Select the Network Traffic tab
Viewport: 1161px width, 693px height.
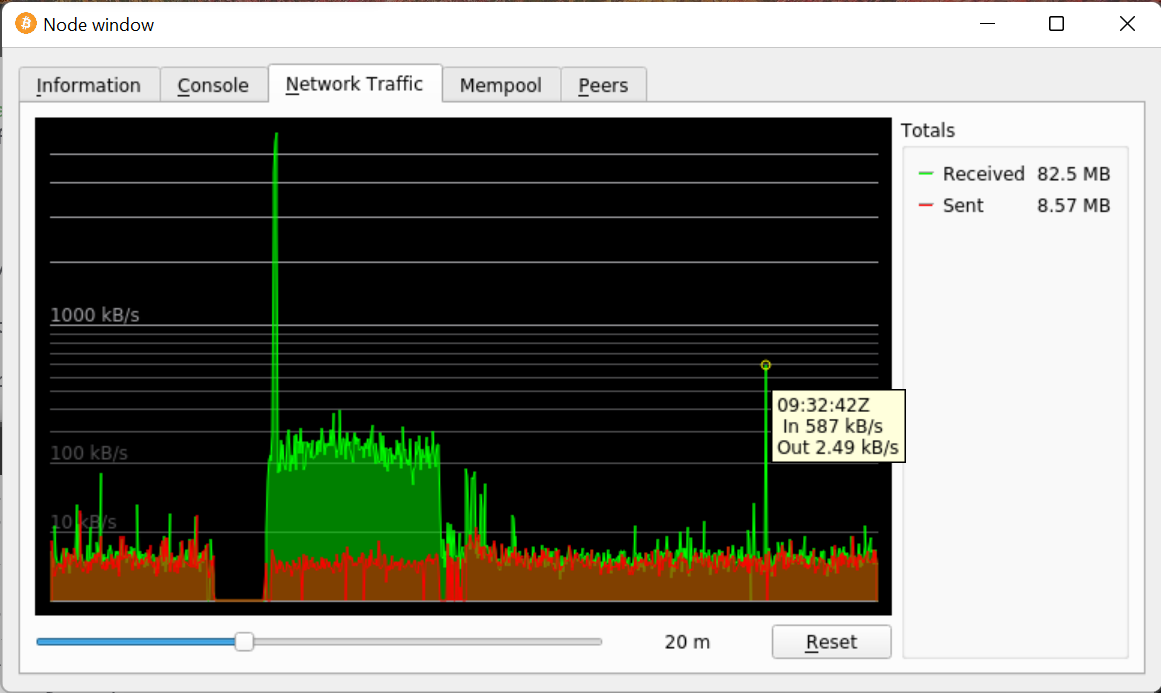(x=355, y=84)
